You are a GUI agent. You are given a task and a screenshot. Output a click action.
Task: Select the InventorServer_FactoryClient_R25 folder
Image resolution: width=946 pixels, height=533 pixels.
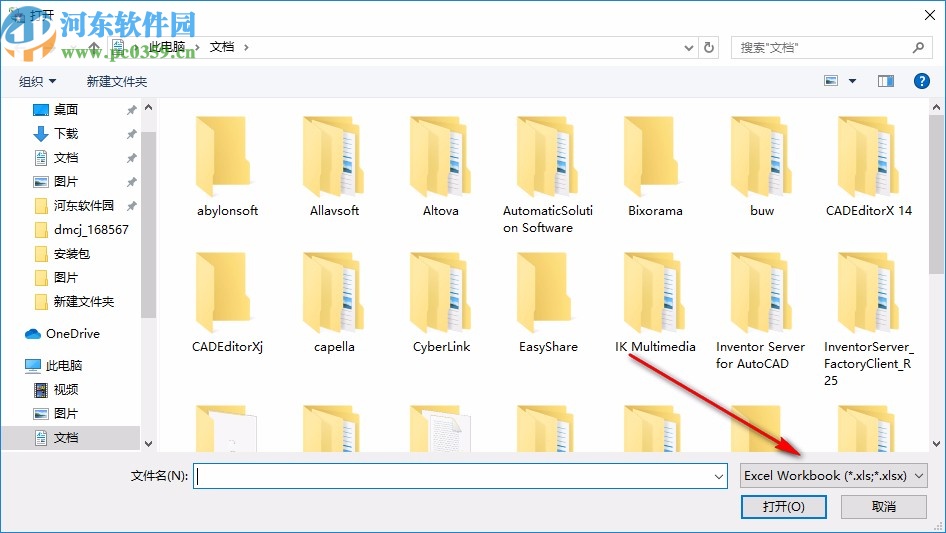coord(869,319)
